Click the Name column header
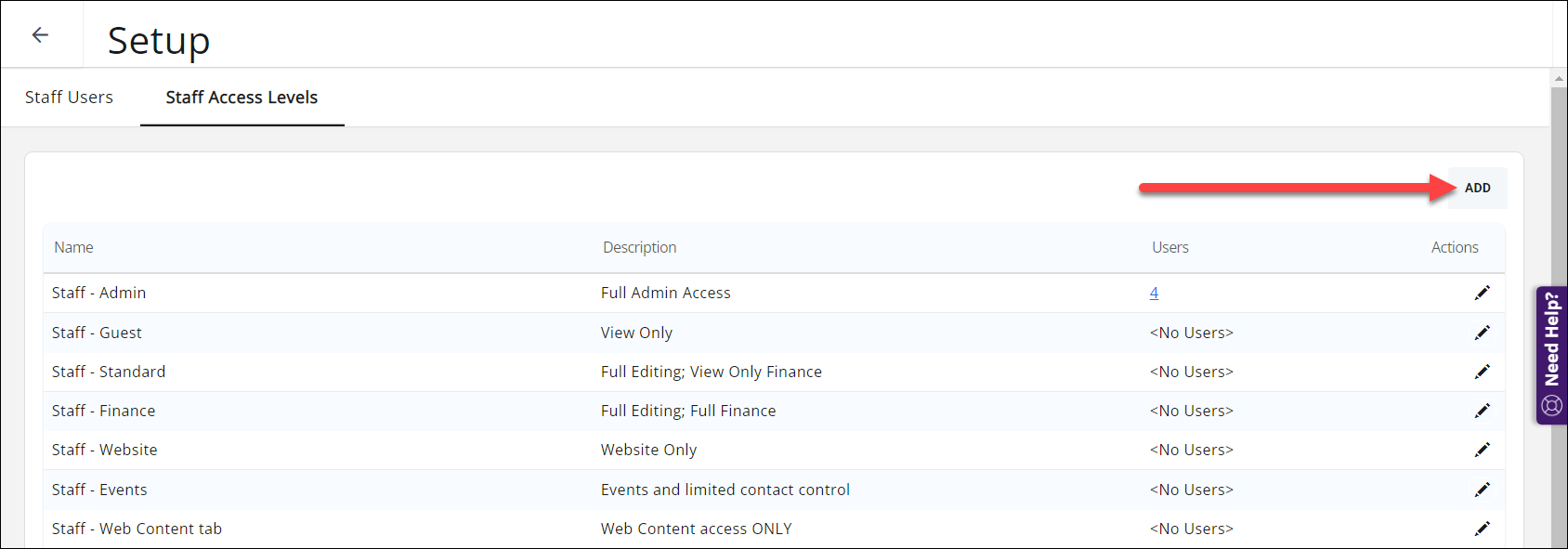The image size is (1568, 549). point(73,247)
